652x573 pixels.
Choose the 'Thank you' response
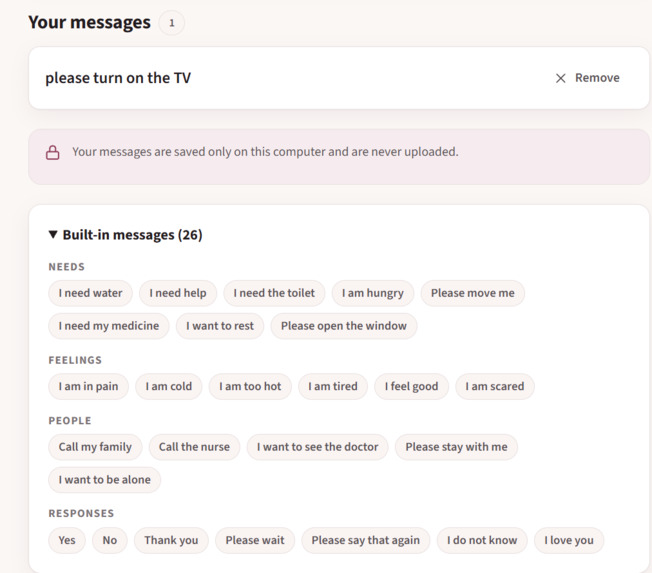(171, 541)
